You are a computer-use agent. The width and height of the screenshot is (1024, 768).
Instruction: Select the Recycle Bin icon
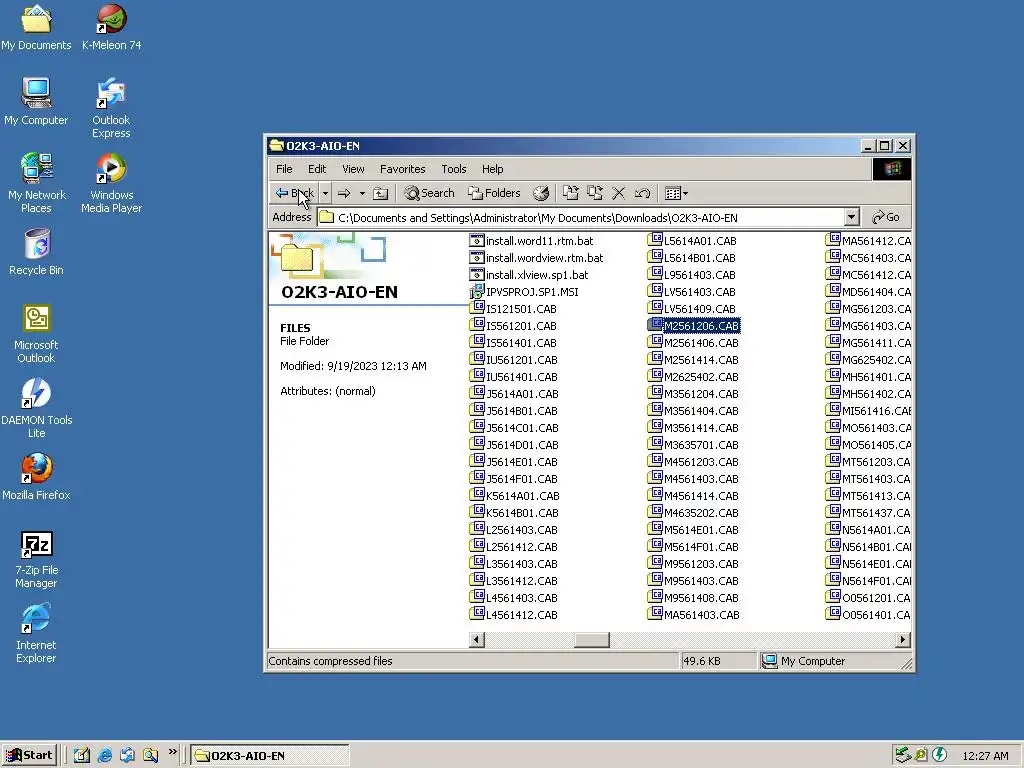[x=36, y=252]
